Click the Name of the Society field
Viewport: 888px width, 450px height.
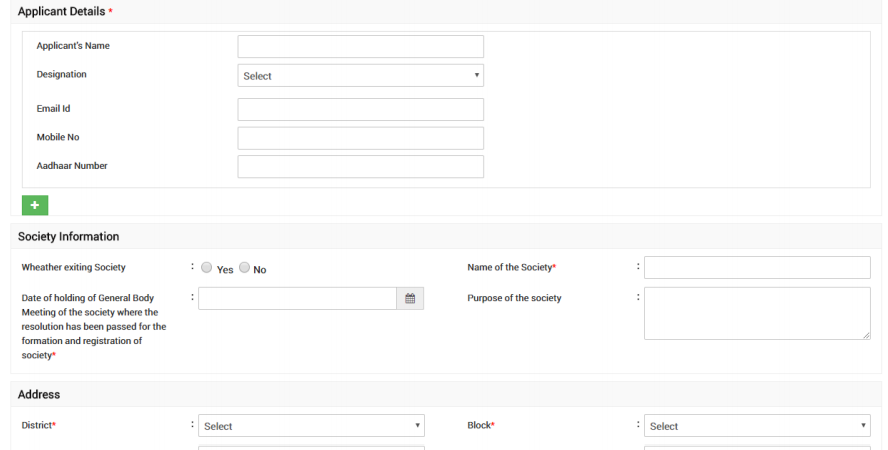(757, 268)
